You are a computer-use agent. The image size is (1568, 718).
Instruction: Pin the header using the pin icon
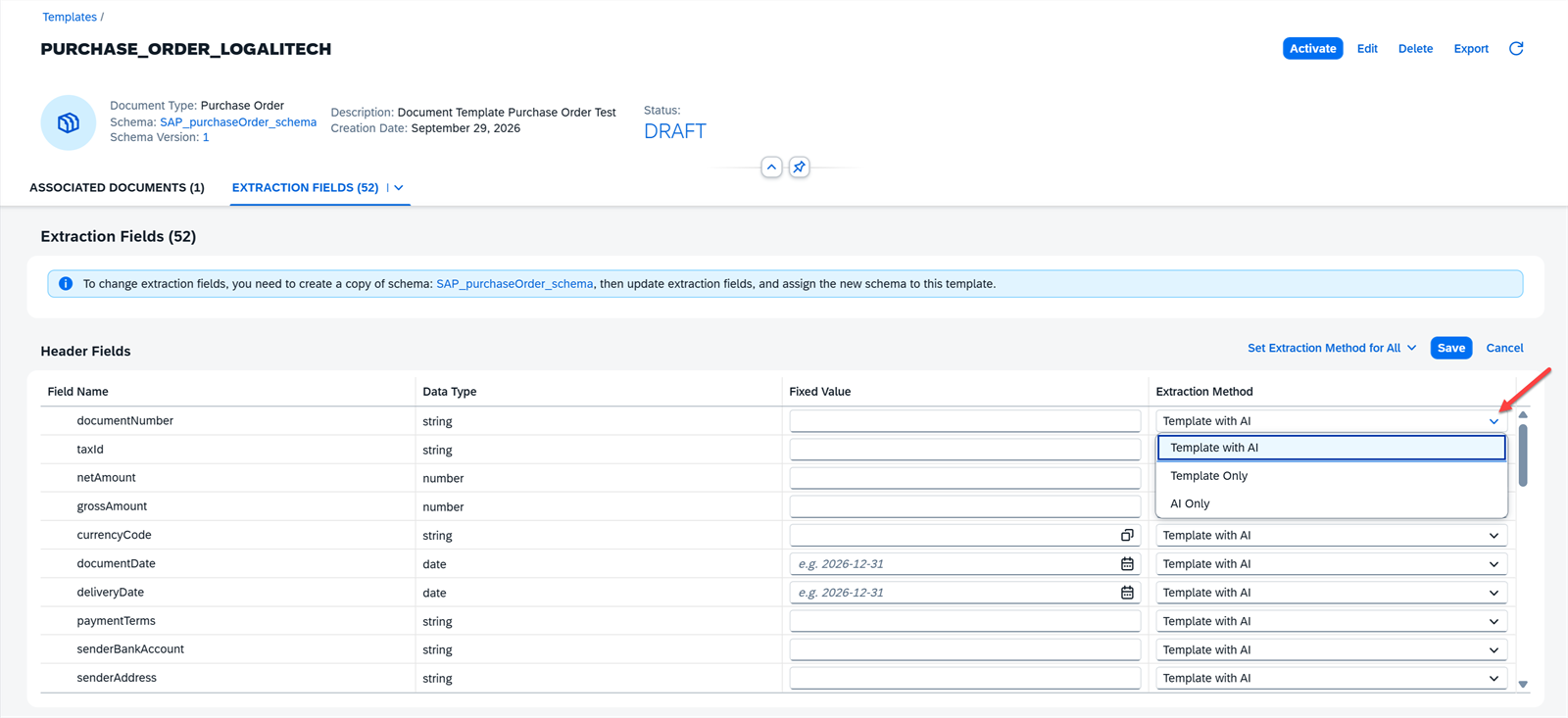(x=800, y=168)
